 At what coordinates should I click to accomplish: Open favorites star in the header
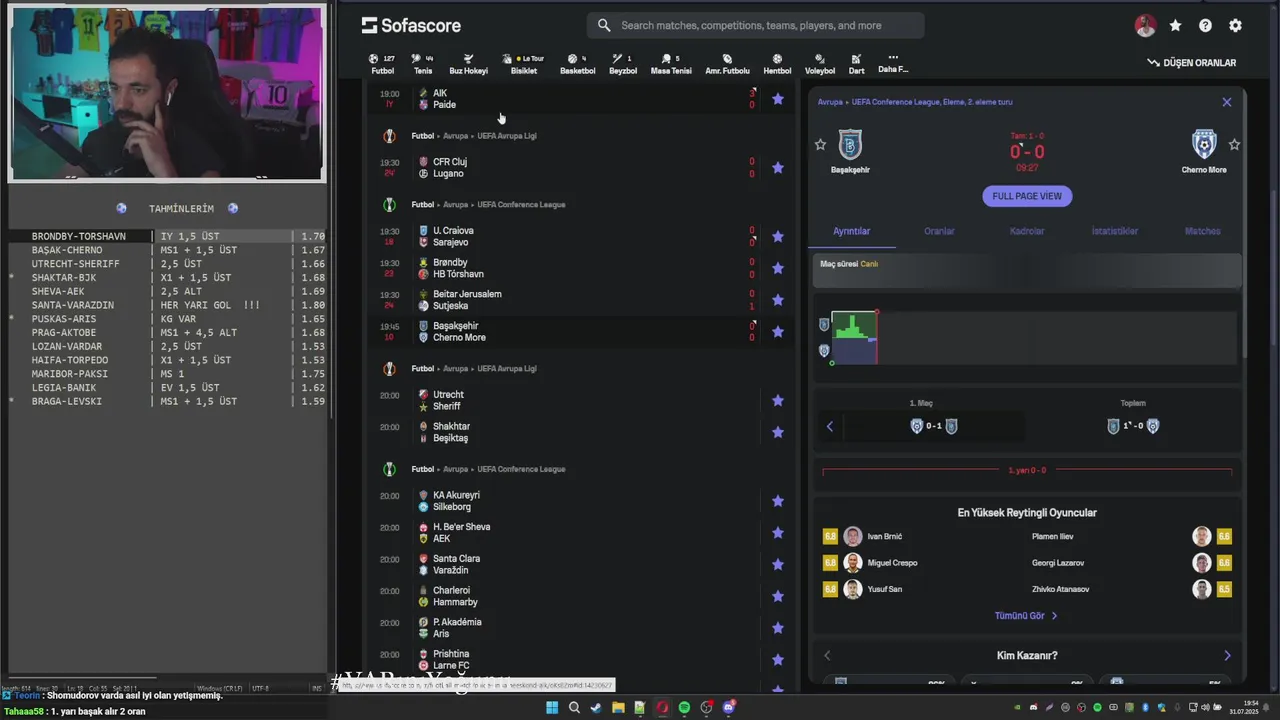coord(1175,26)
